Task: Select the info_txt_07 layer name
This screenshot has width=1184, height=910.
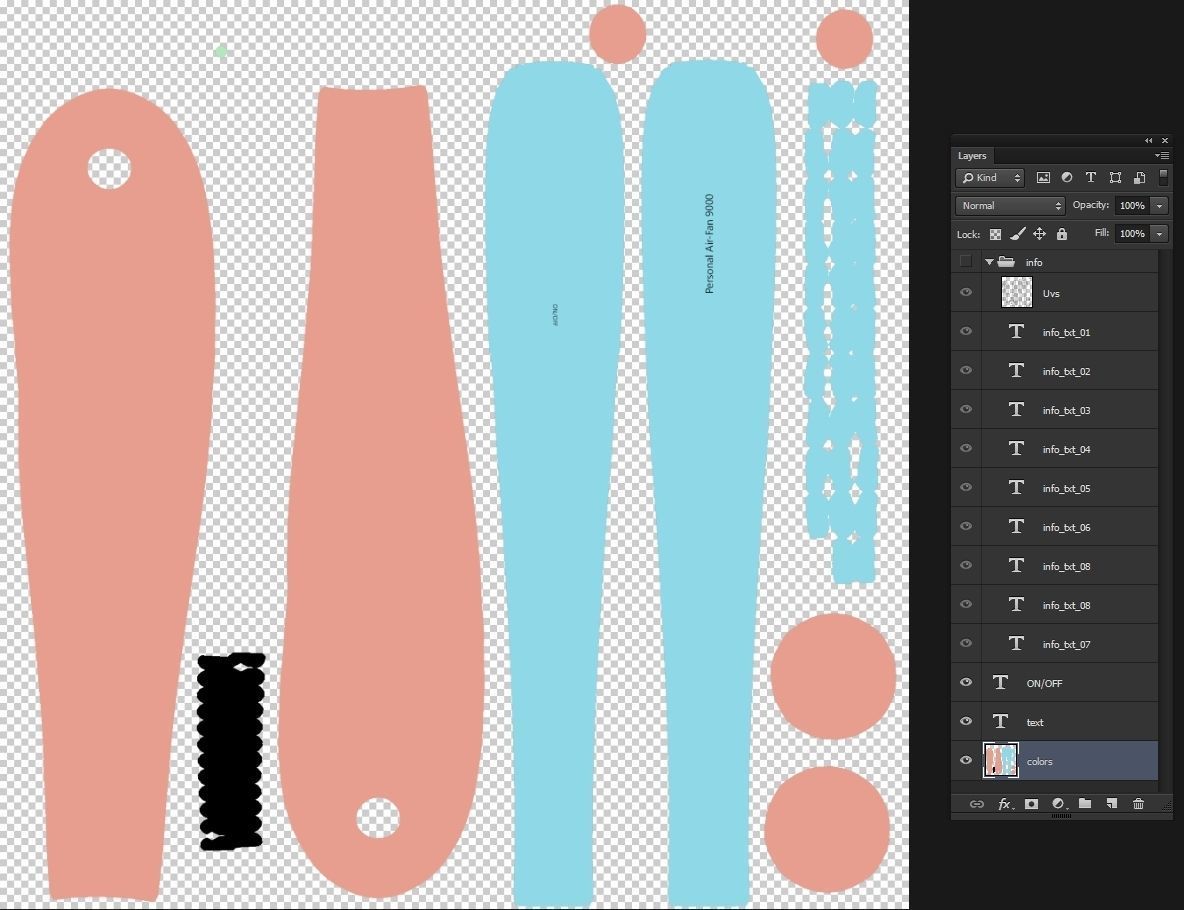Action: pyautogui.click(x=1066, y=644)
